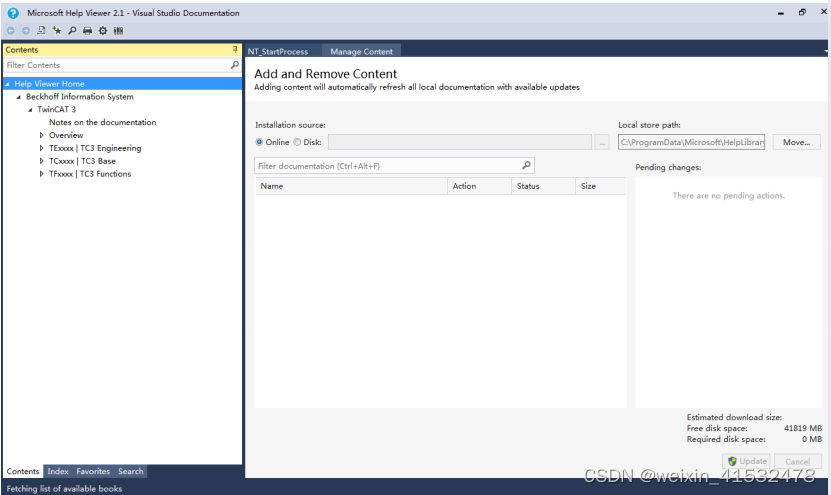Switch to the NT_StartProcess tab
831x495 pixels.
(x=278, y=51)
